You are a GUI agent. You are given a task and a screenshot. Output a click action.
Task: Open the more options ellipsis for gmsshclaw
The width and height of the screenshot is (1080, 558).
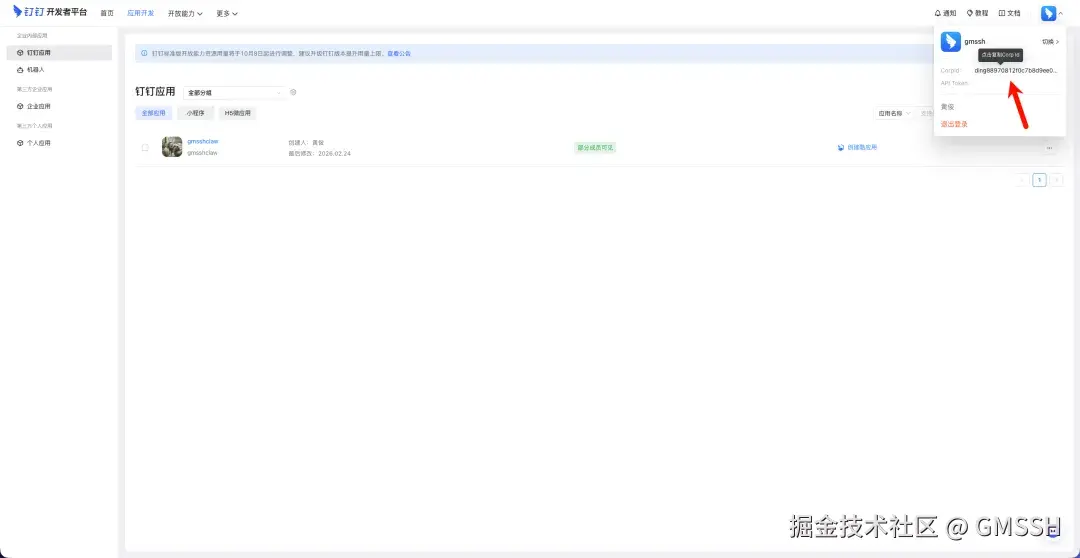click(1050, 147)
